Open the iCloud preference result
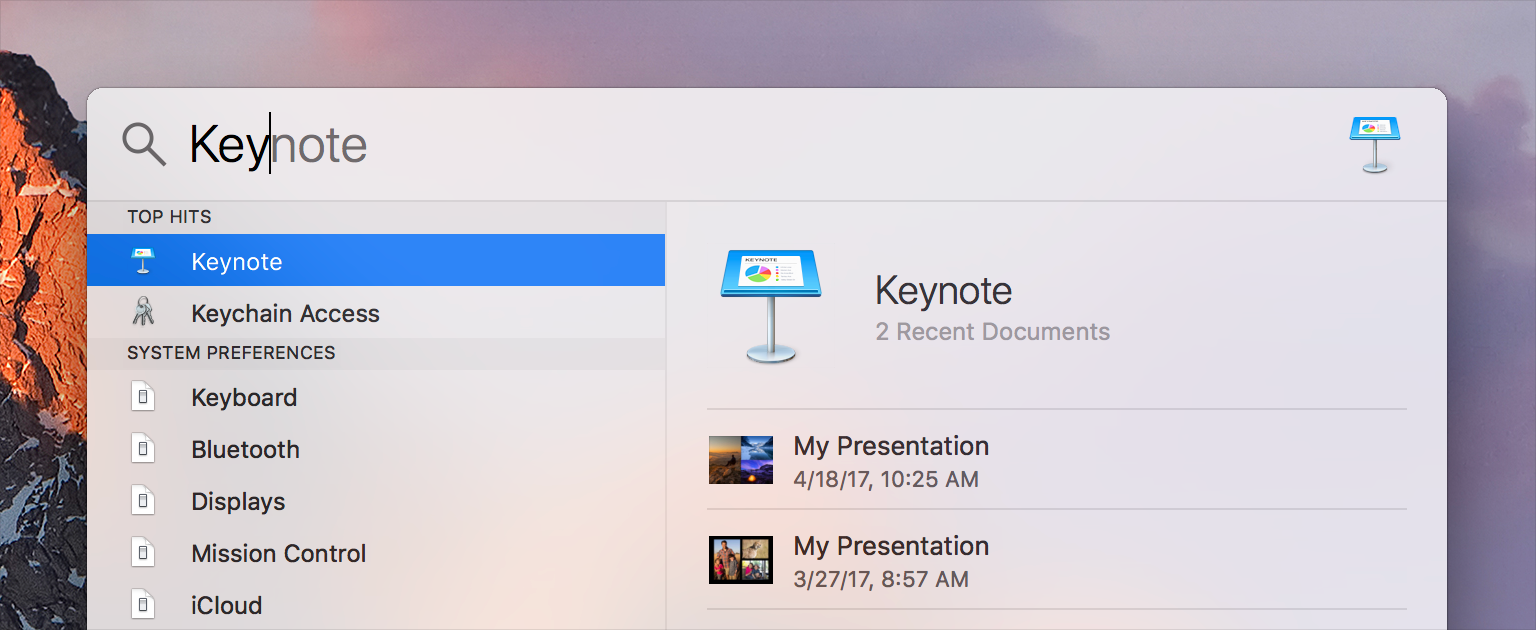This screenshot has width=1536, height=630. [x=226, y=605]
